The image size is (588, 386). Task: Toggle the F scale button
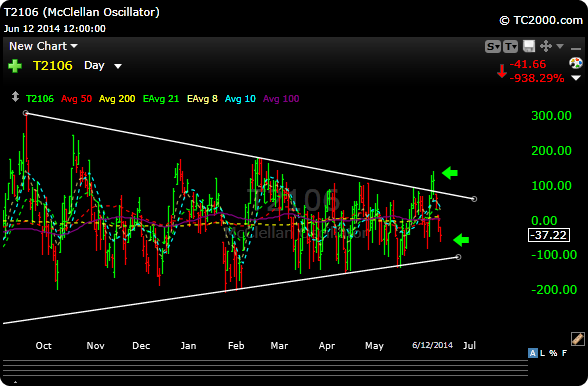564,353
